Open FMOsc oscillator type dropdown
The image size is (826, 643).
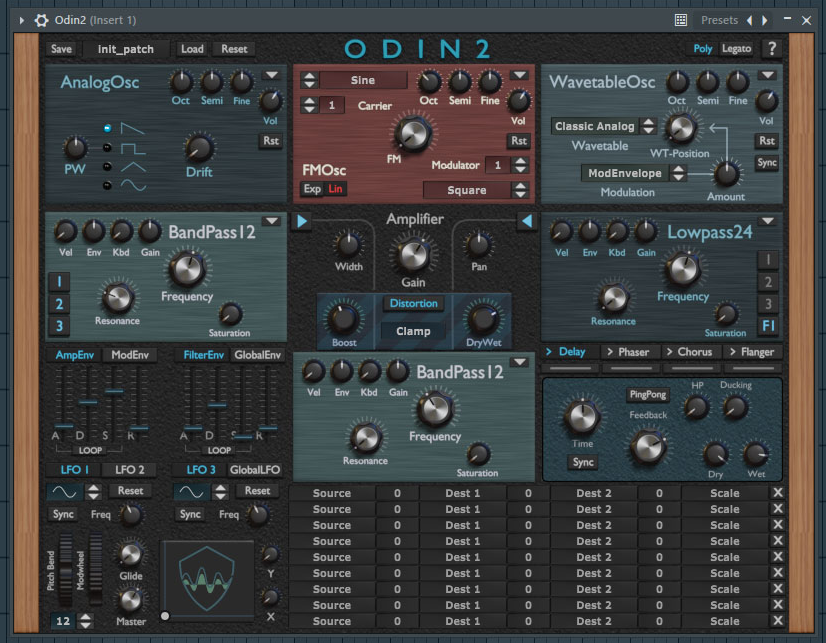coord(519,75)
